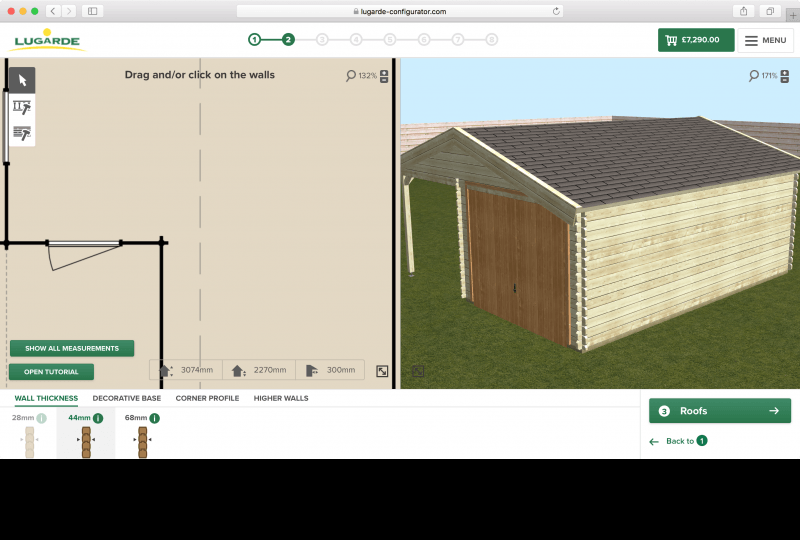This screenshot has height=540, width=800.
Task: Click Show All Measurements
Action: tap(72, 348)
